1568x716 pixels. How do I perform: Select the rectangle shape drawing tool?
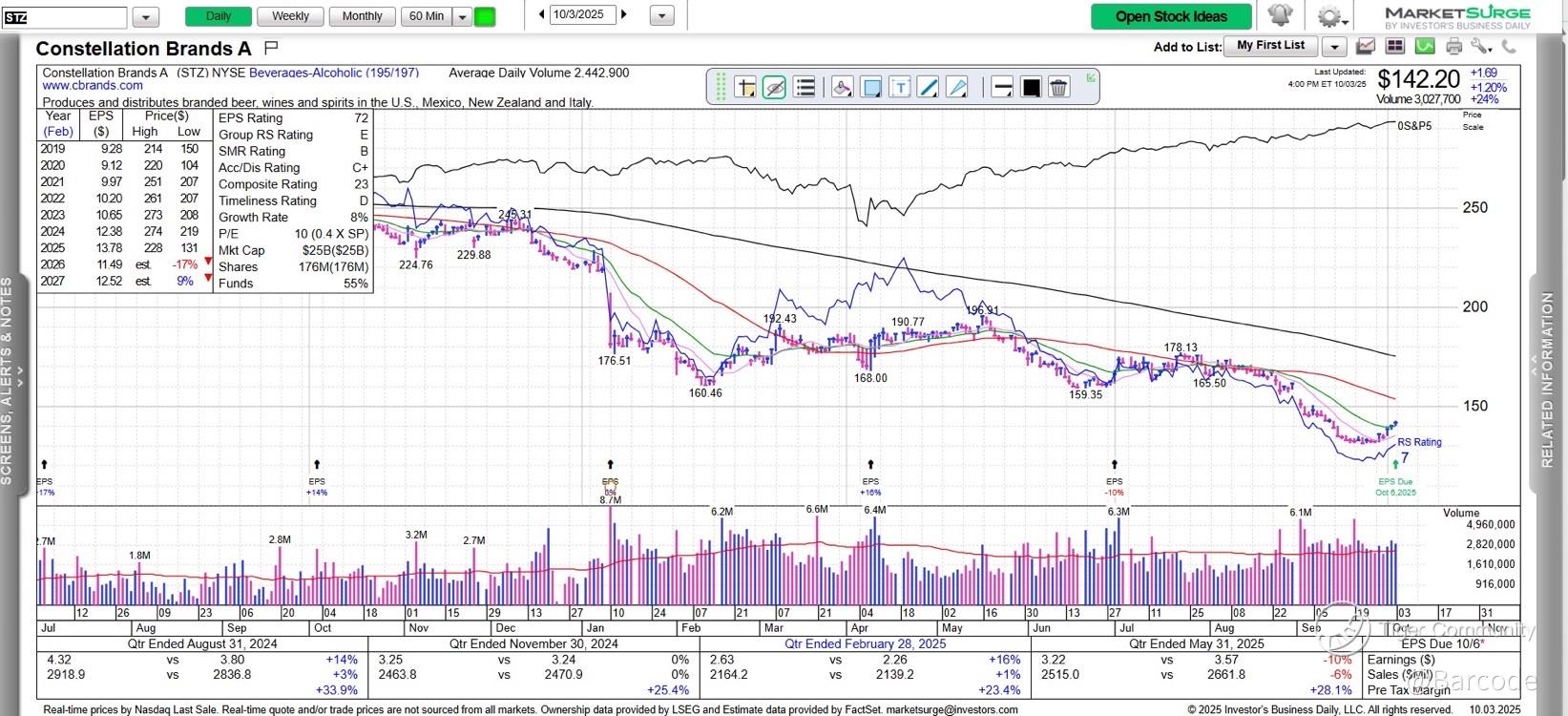pyautogui.click(x=870, y=88)
